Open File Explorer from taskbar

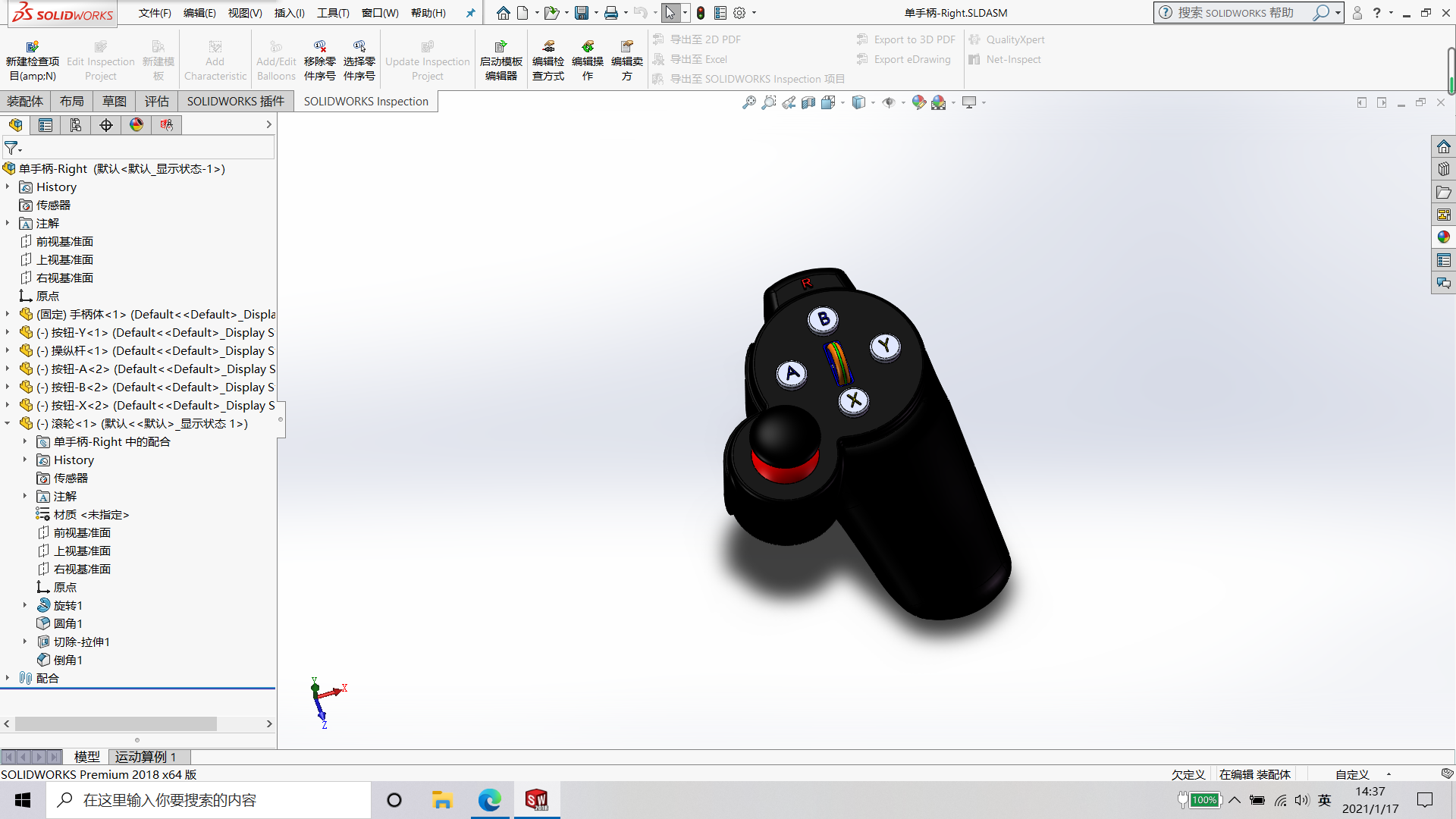click(442, 800)
